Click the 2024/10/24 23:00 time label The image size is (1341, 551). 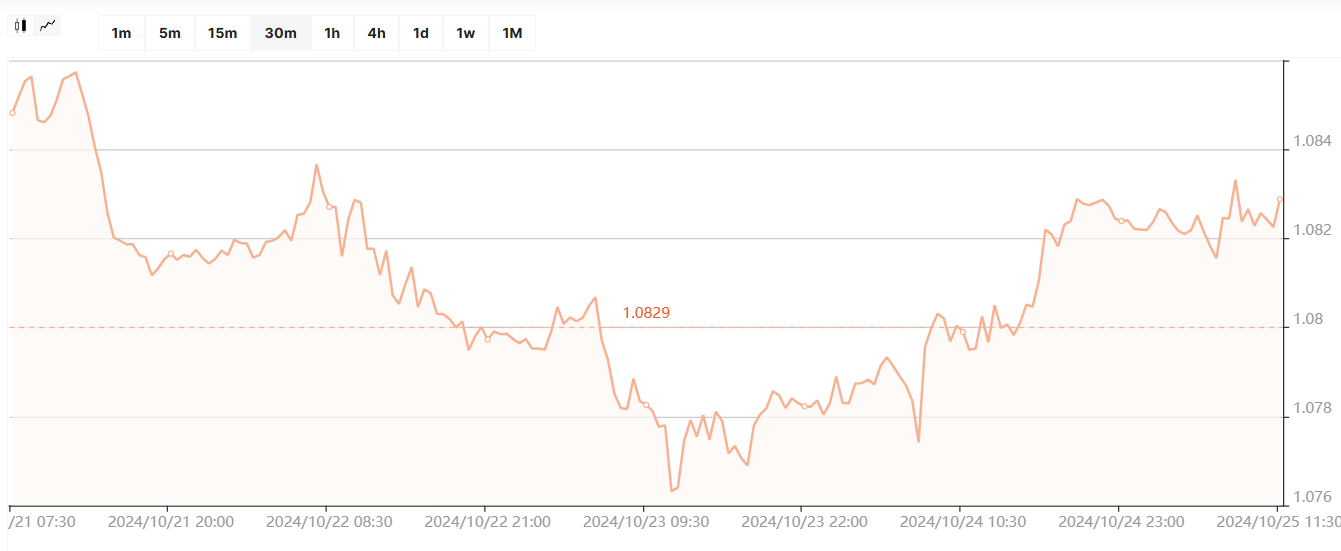click(1122, 521)
